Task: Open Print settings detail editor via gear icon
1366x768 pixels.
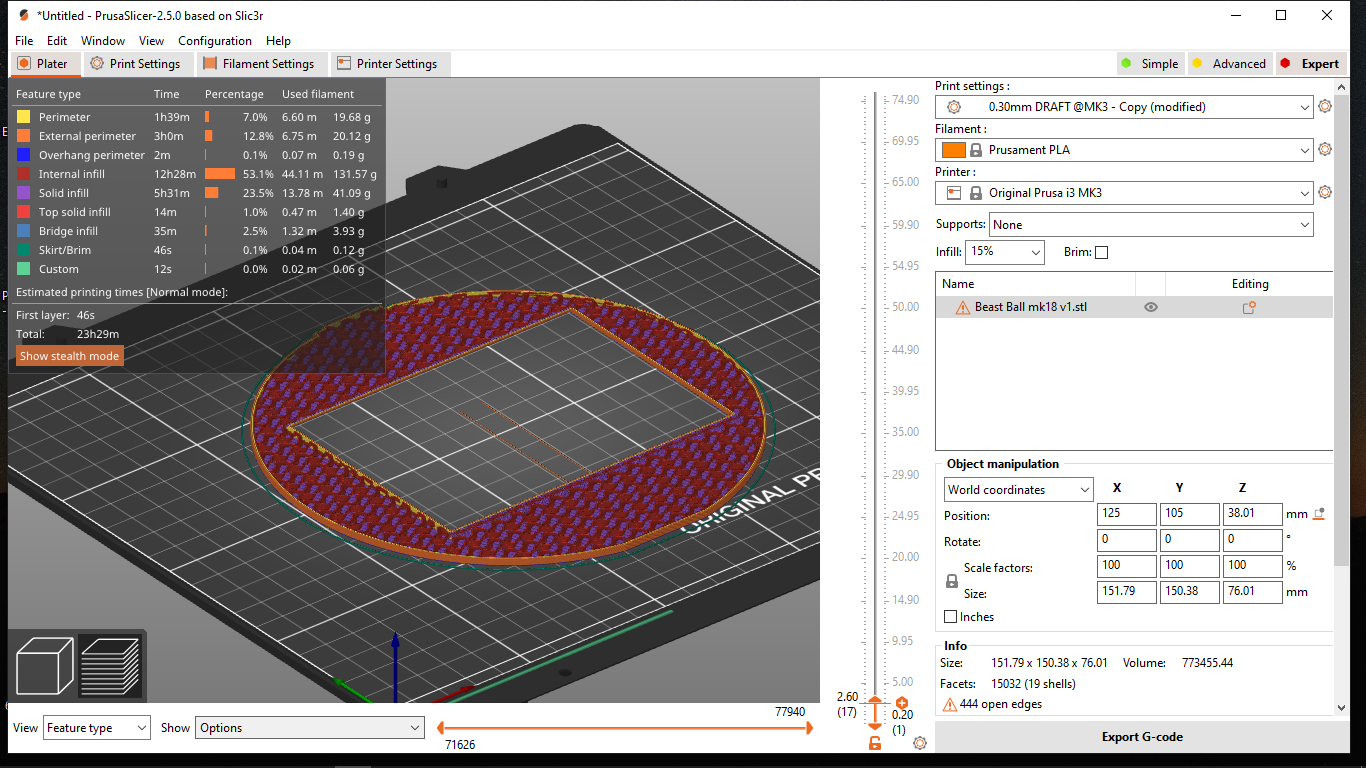Action: click(x=1325, y=106)
